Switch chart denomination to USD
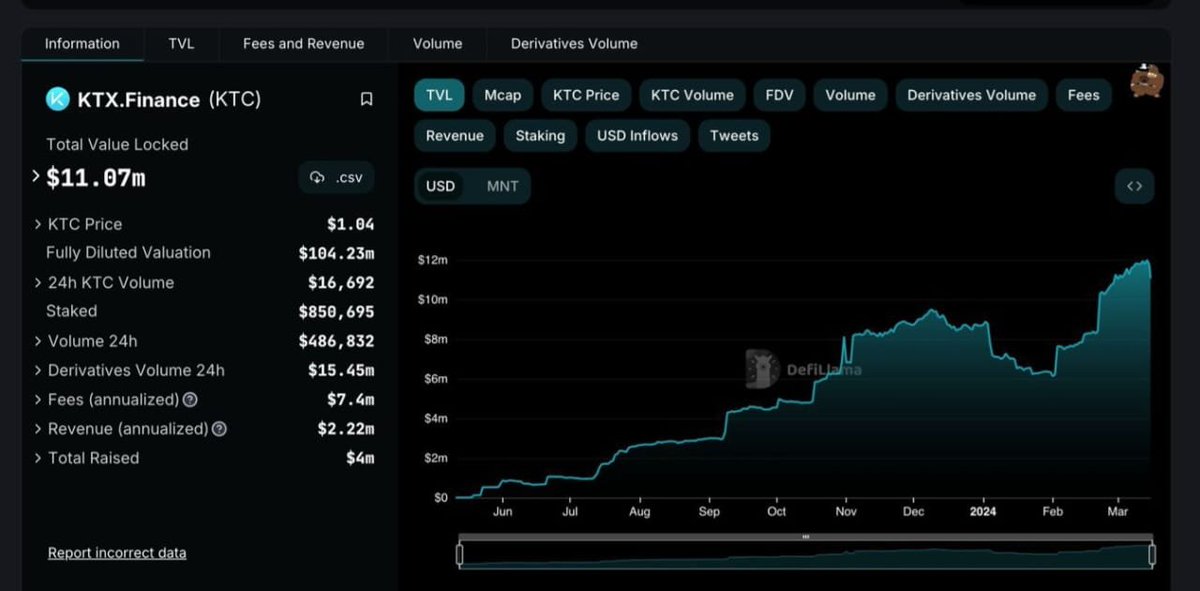 click(440, 186)
